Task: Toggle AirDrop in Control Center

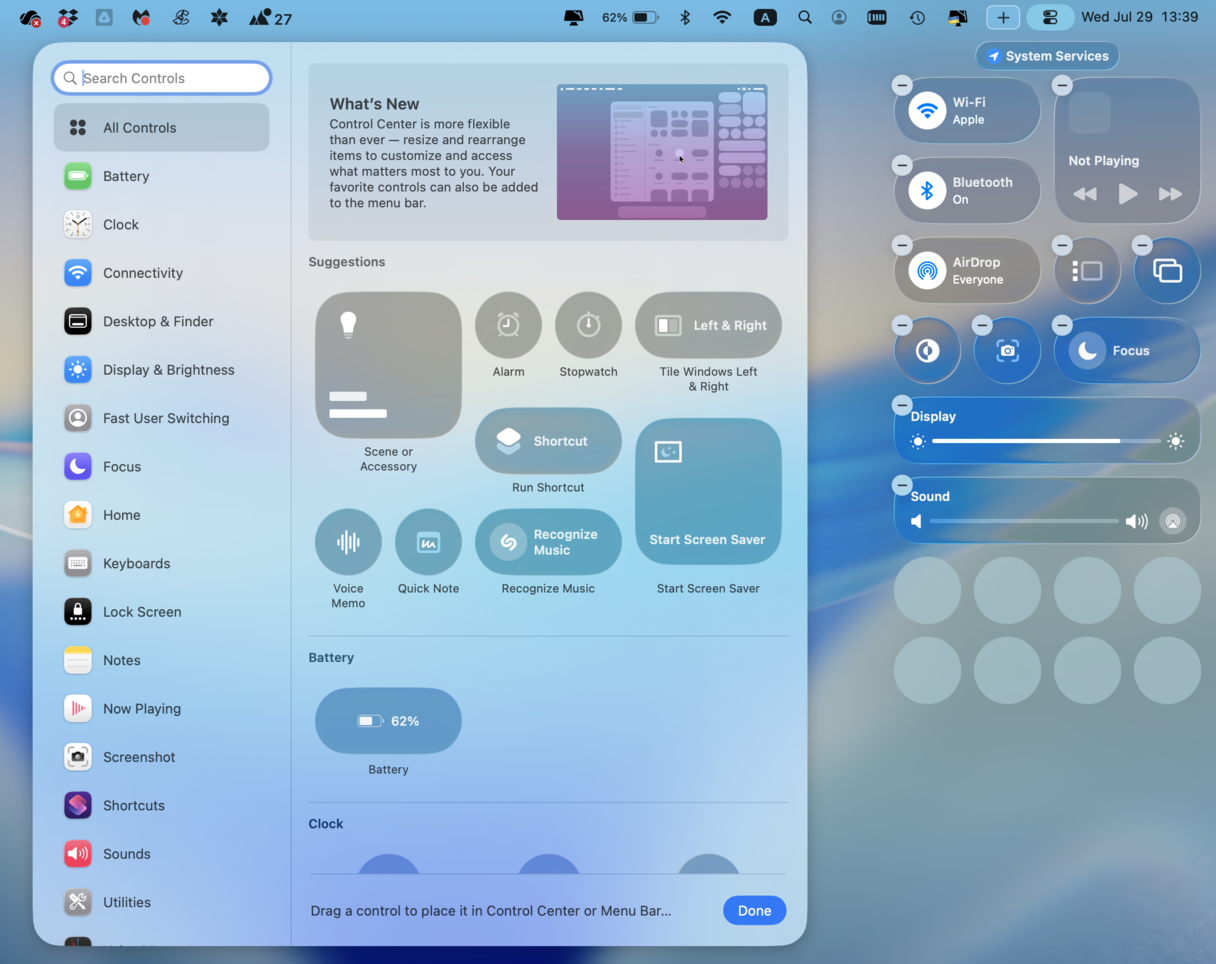Action: (927, 270)
